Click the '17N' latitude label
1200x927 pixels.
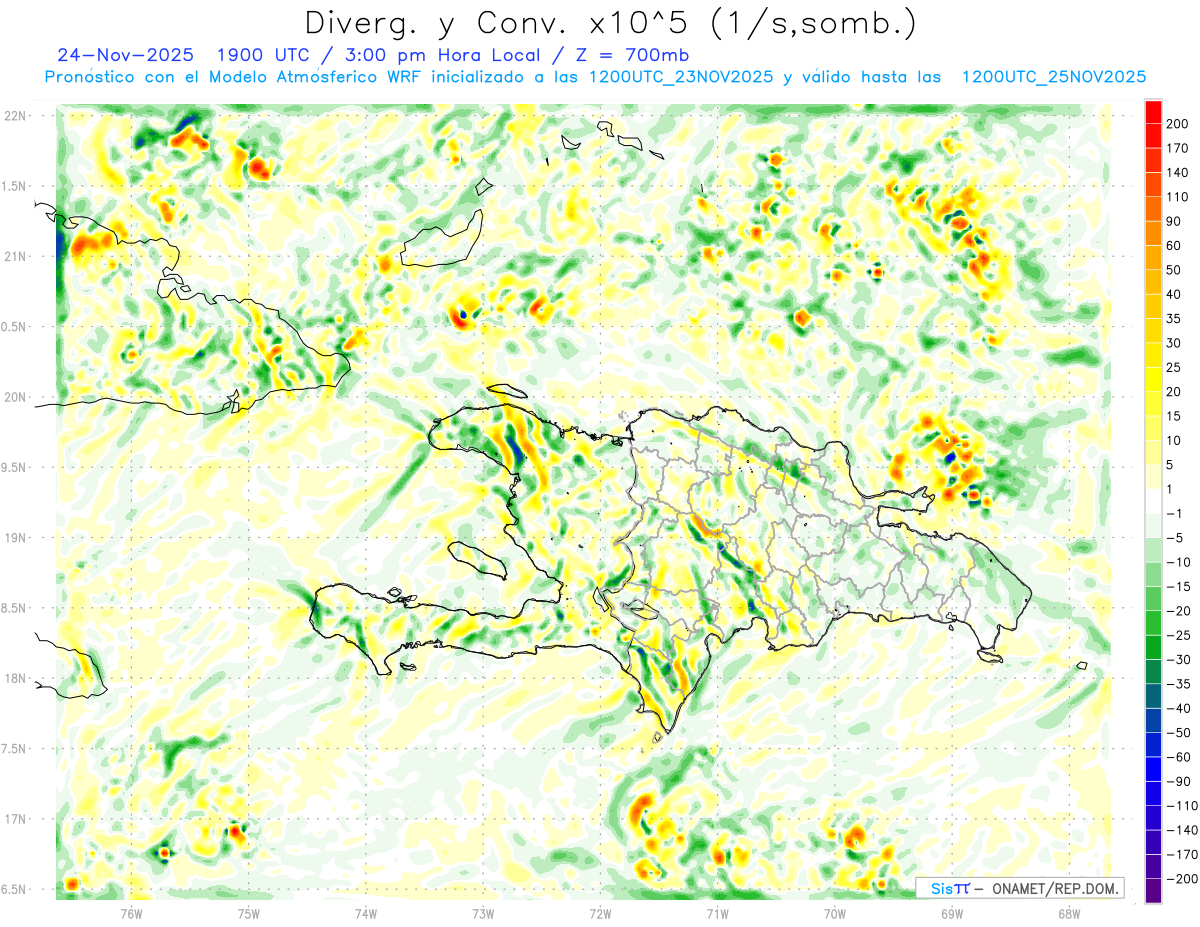click(x=13, y=819)
